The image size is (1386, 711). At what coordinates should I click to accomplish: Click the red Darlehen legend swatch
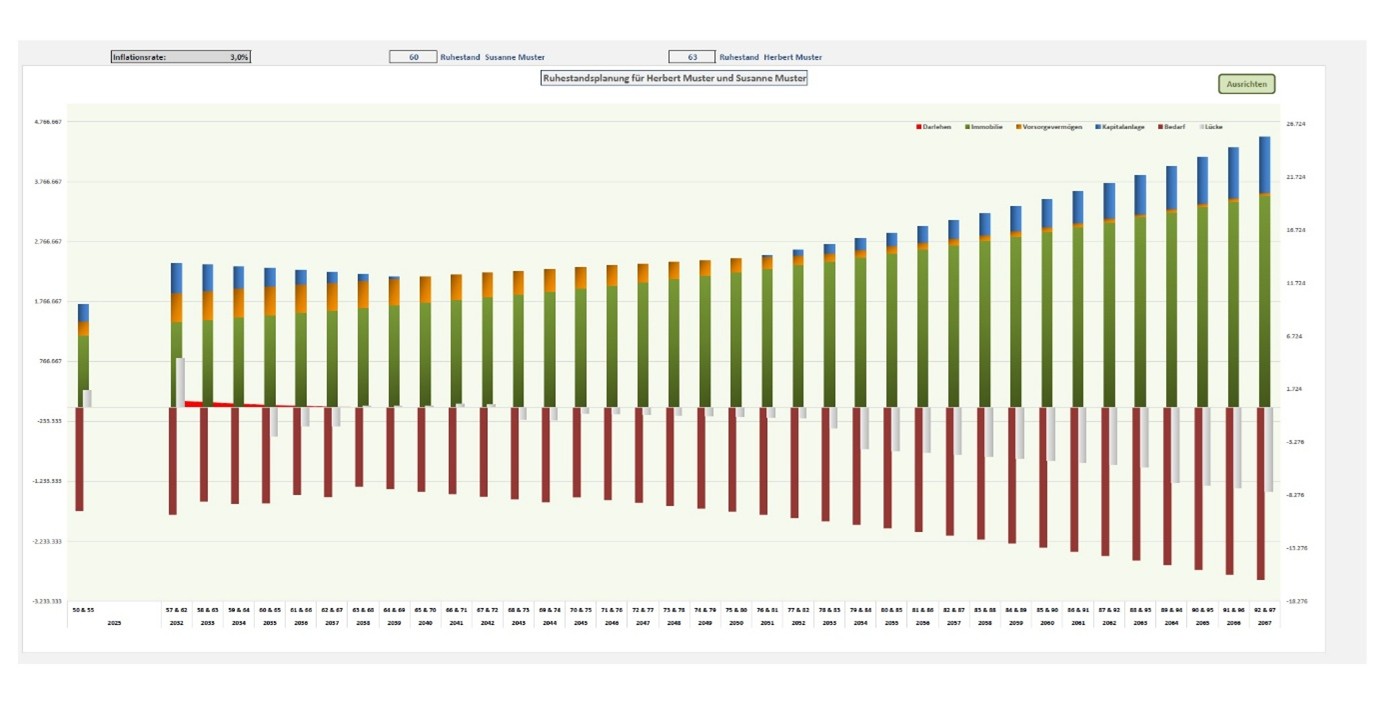919,127
